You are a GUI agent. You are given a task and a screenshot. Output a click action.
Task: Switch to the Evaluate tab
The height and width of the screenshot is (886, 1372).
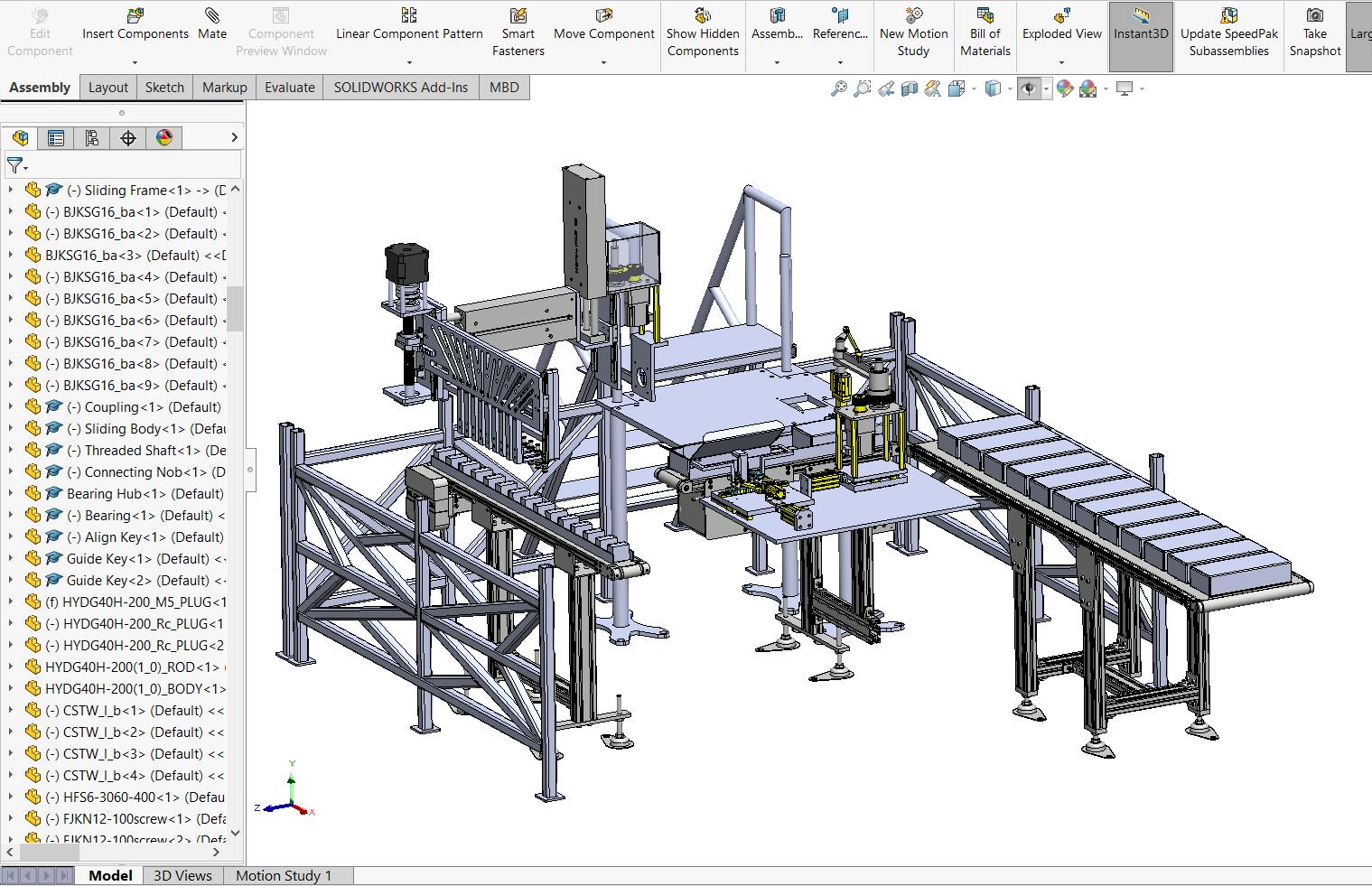point(289,88)
